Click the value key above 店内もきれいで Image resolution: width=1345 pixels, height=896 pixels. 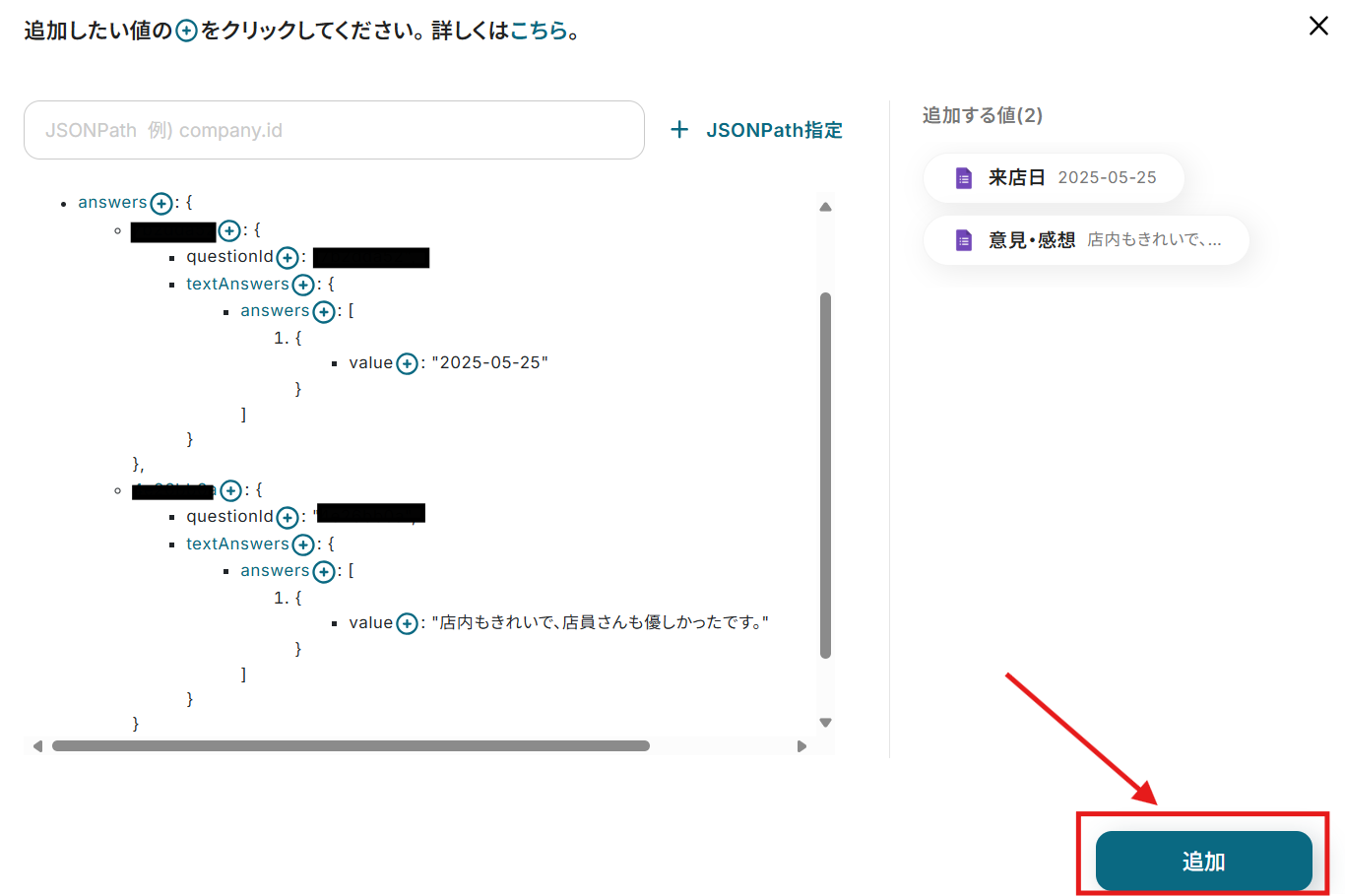point(371,622)
